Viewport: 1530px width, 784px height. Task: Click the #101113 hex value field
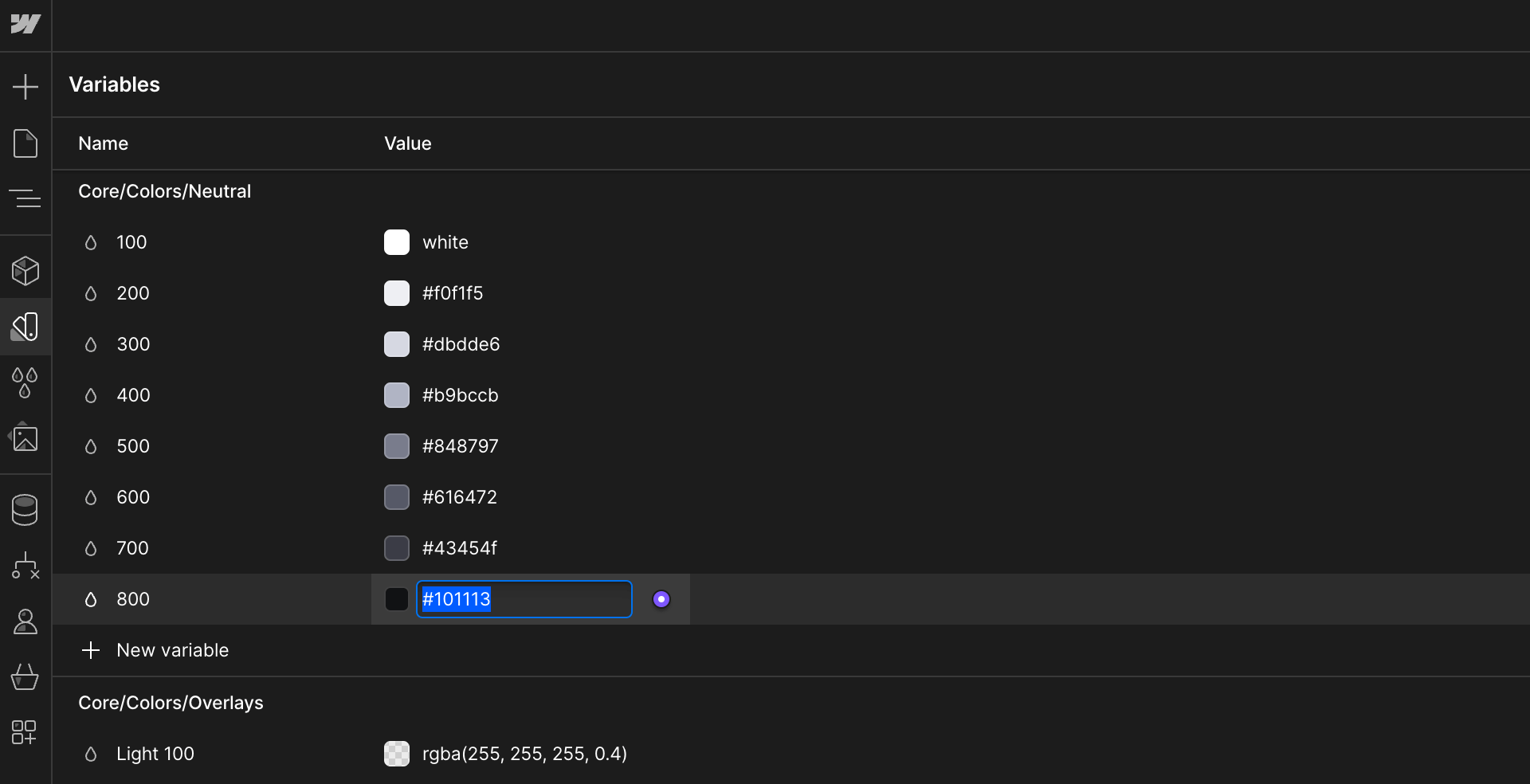523,599
